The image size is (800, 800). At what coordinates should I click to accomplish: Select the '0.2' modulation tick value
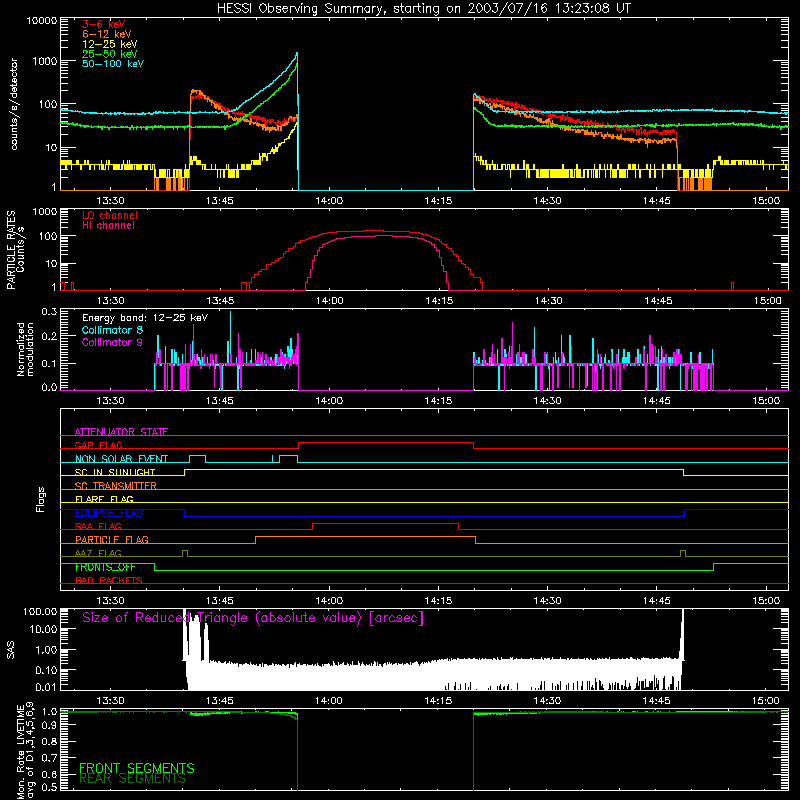click(49, 337)
